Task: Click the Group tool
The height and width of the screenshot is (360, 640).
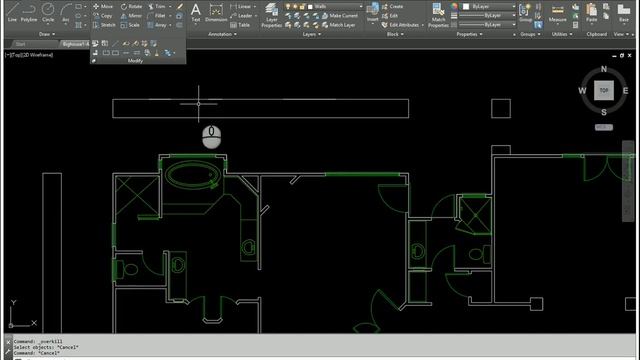Action: 525,12
